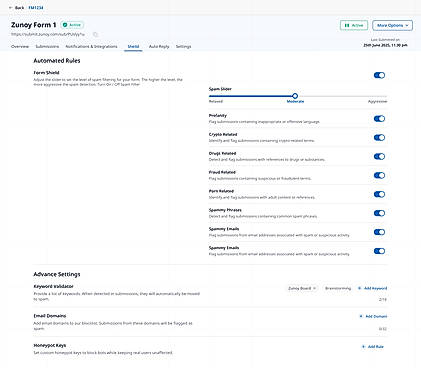This screenshot has height=368, width=421.
Task: Open the Settings tab
Action: tap(183, 47)
